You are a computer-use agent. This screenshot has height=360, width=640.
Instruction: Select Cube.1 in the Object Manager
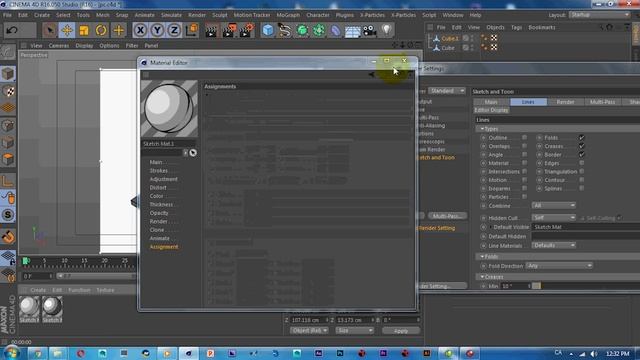click(x=449, y=38)
